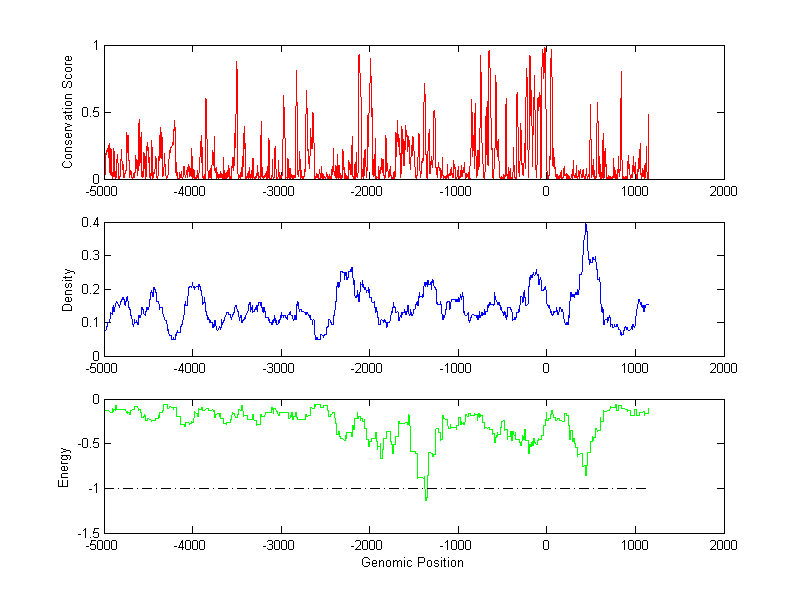Click the '0.3' tick label on Density axis

coord(89,255)
